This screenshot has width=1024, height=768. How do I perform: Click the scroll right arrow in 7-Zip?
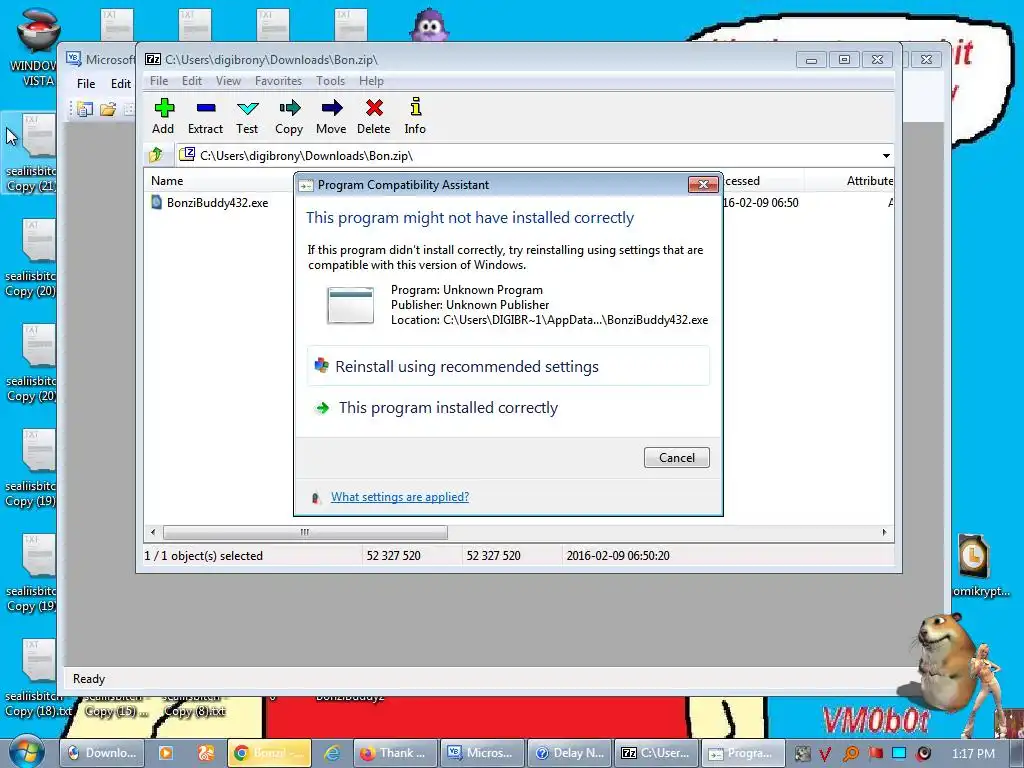pos(884,532)
